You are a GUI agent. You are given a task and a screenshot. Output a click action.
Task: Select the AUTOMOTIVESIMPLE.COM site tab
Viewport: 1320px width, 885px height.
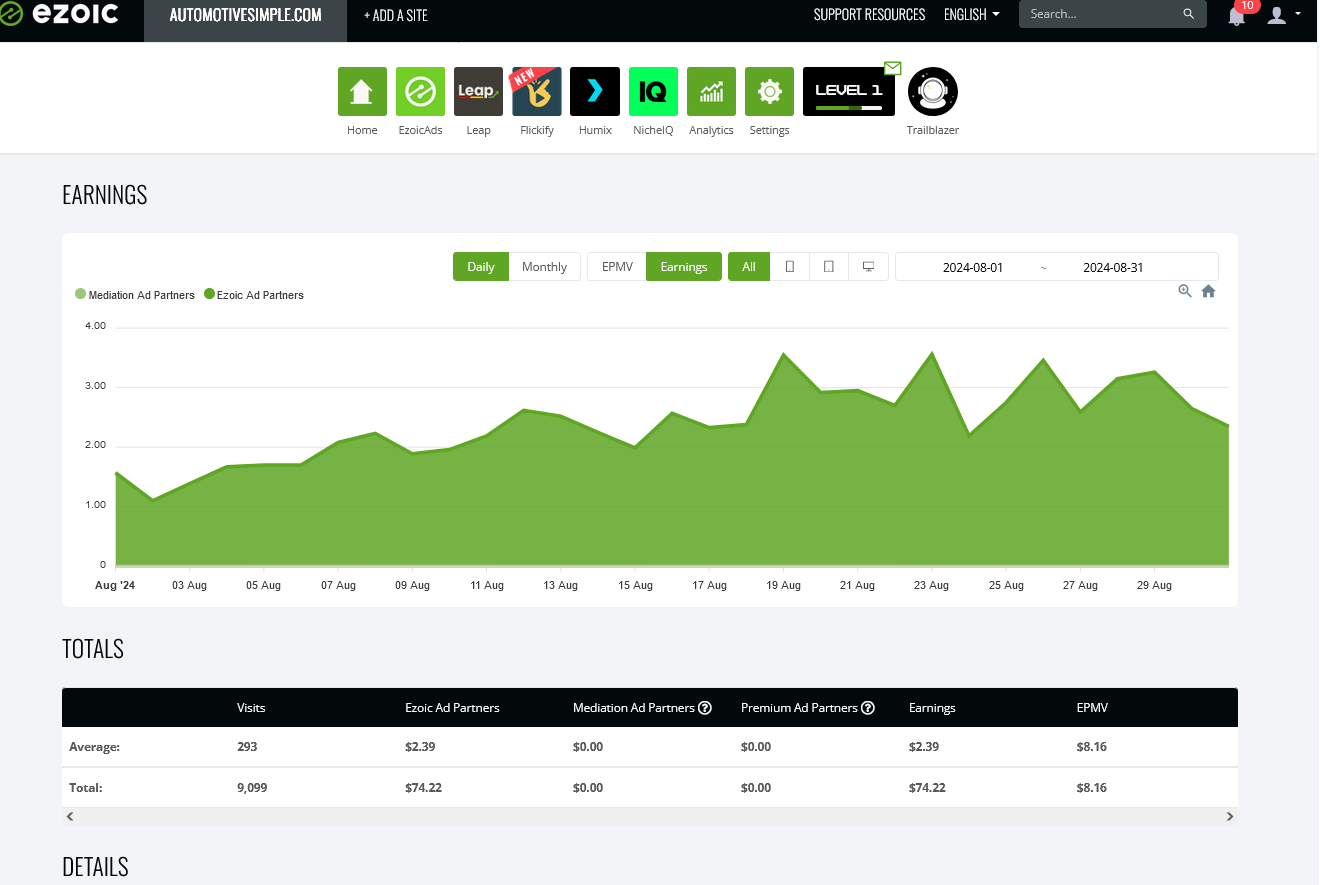(245, 15)
